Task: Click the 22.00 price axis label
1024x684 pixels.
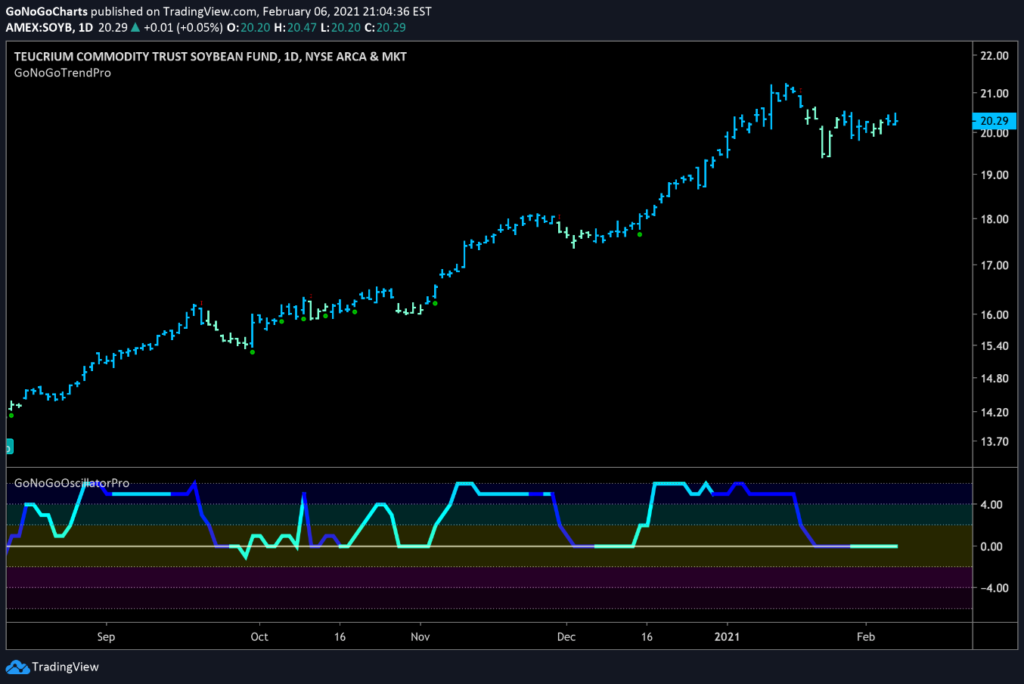Action: [994, 56]
